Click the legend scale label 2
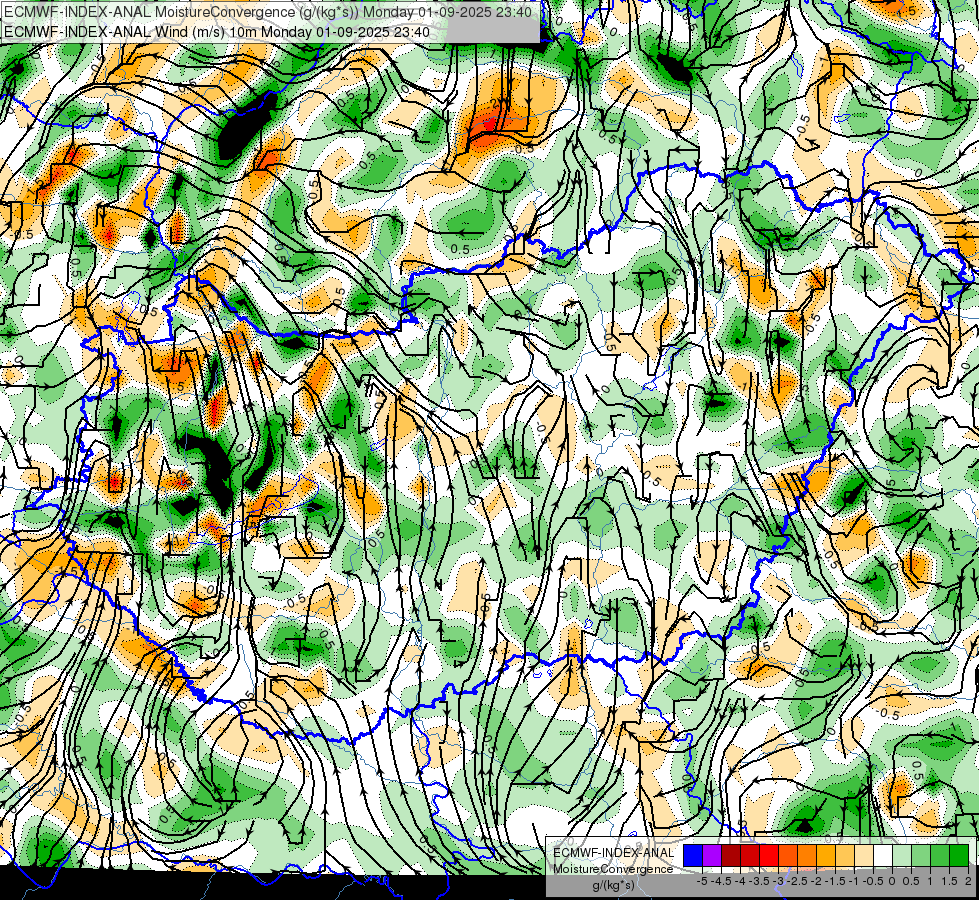Image resolution: width=979 pixels, height=900 pixels. 968,881
